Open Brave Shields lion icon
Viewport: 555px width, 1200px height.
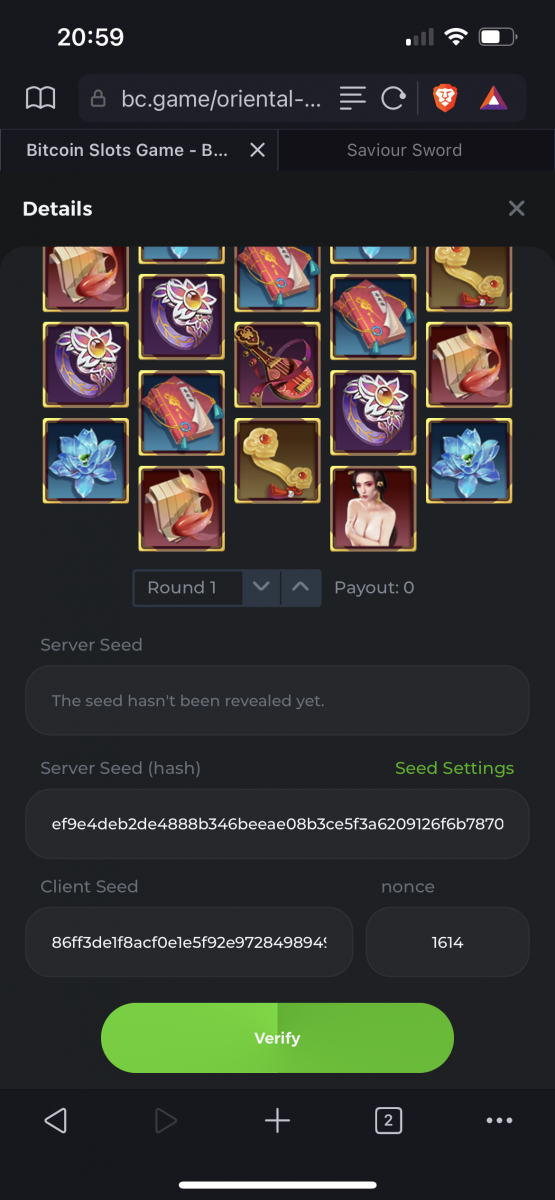pos(444,97)
